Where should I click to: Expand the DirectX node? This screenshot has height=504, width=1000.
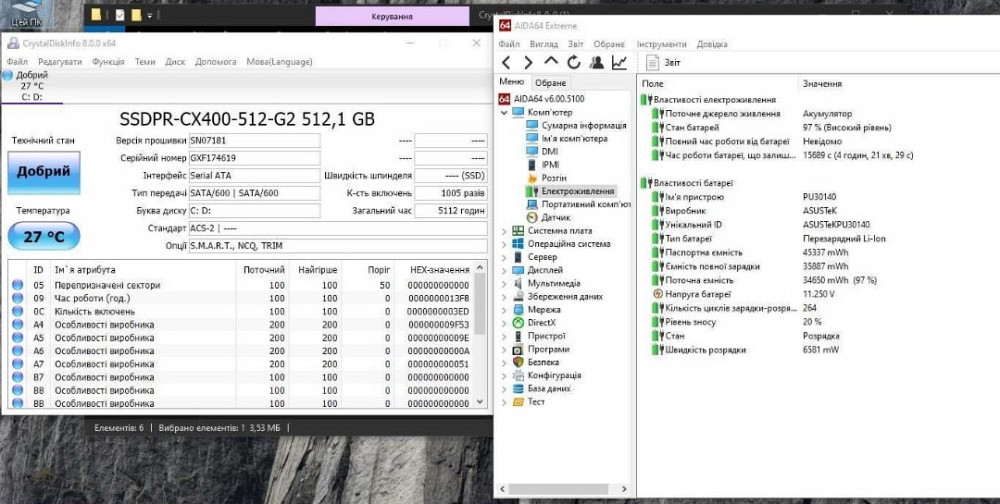pos(504,323)
